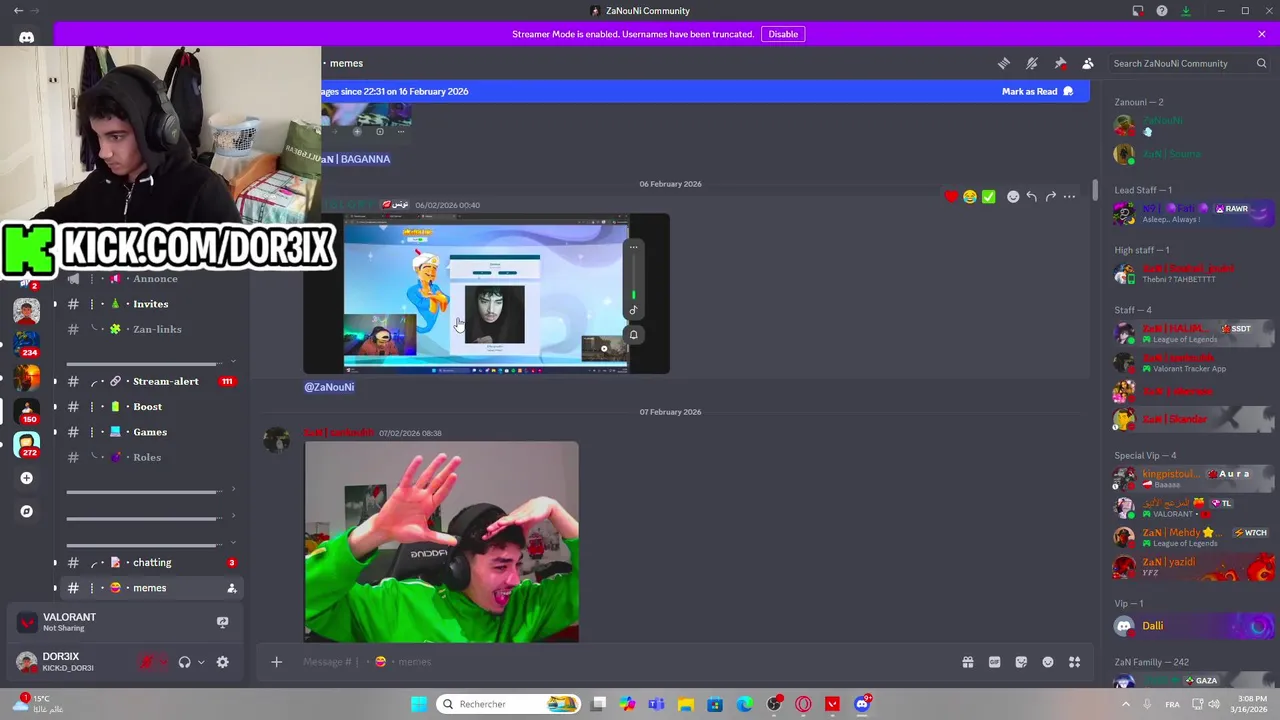Open member Dalli in Vip list

pos(1193,626)
